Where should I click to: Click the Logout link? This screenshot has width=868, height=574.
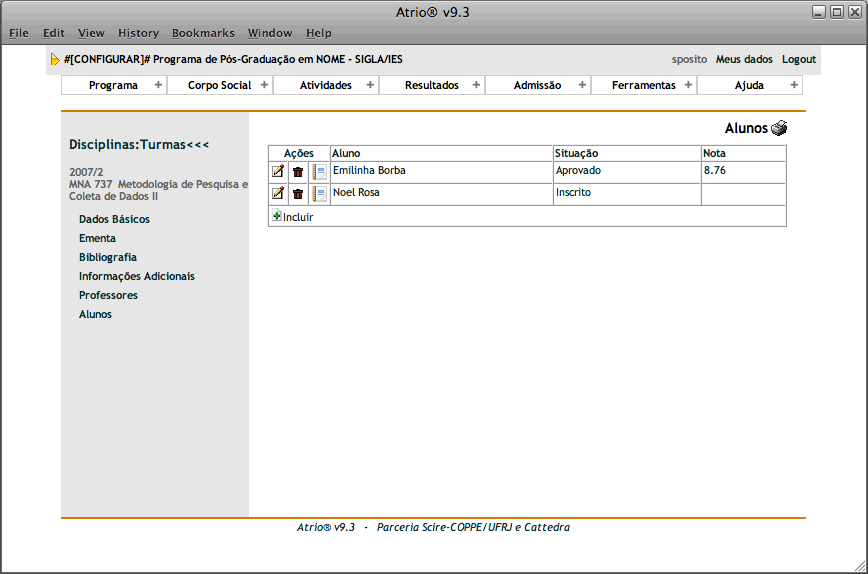[798, 60]
